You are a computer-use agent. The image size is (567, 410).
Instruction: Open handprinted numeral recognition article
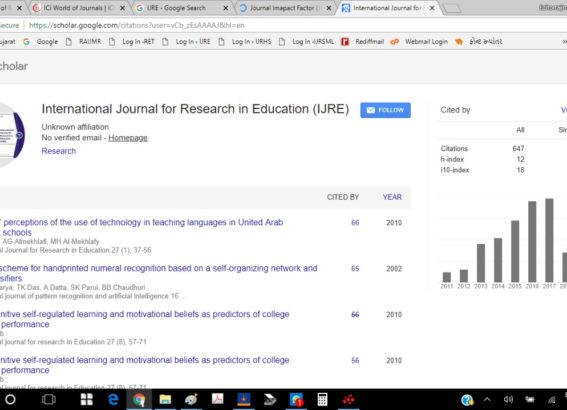pyautogui.click(x=158, y=273)
